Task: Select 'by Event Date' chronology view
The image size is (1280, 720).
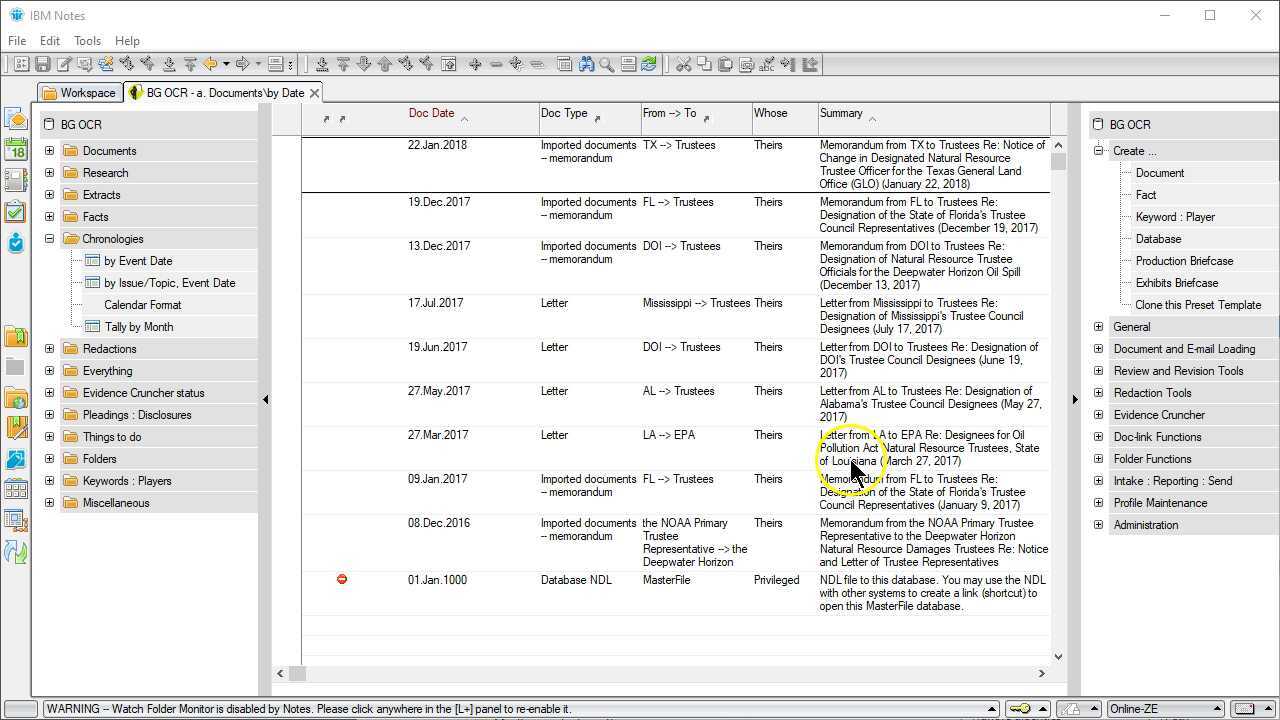Action: (138, 261)
